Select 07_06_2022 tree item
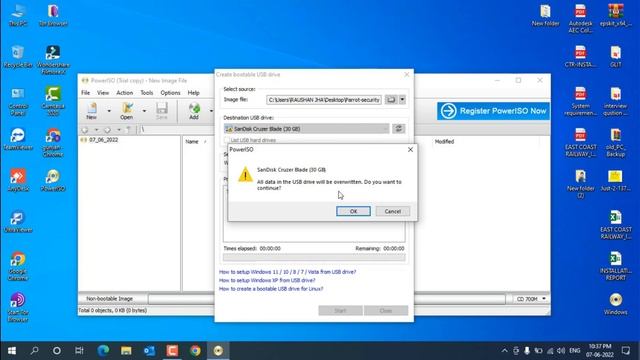Image resolution: width=640 pixels, height=360 pixels. pyautogui.click(x=103, y=140)
